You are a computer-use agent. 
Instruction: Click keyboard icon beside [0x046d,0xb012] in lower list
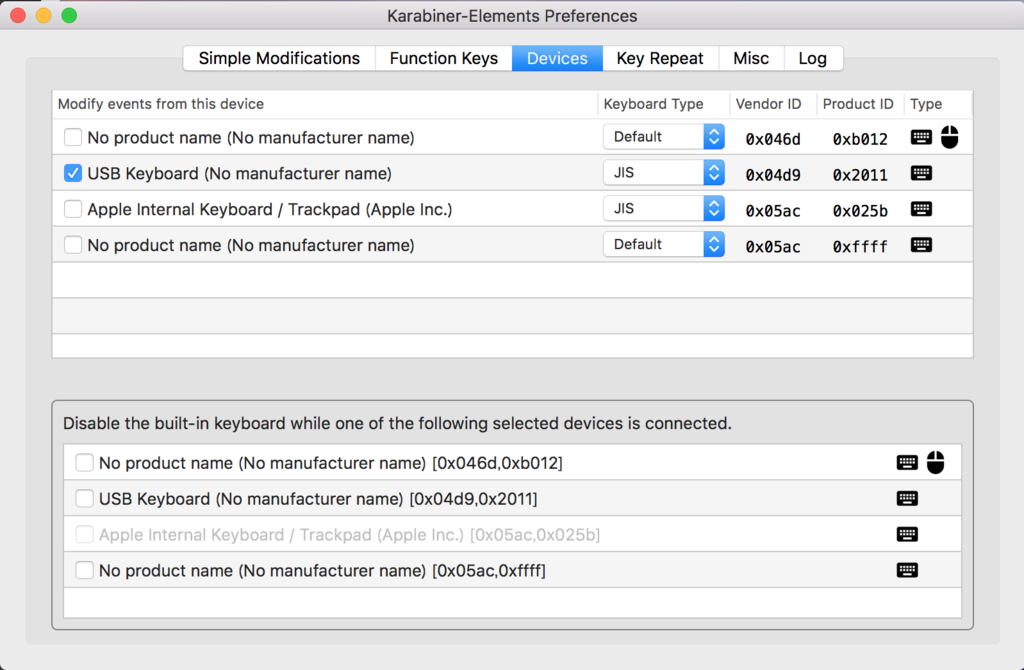907,462
